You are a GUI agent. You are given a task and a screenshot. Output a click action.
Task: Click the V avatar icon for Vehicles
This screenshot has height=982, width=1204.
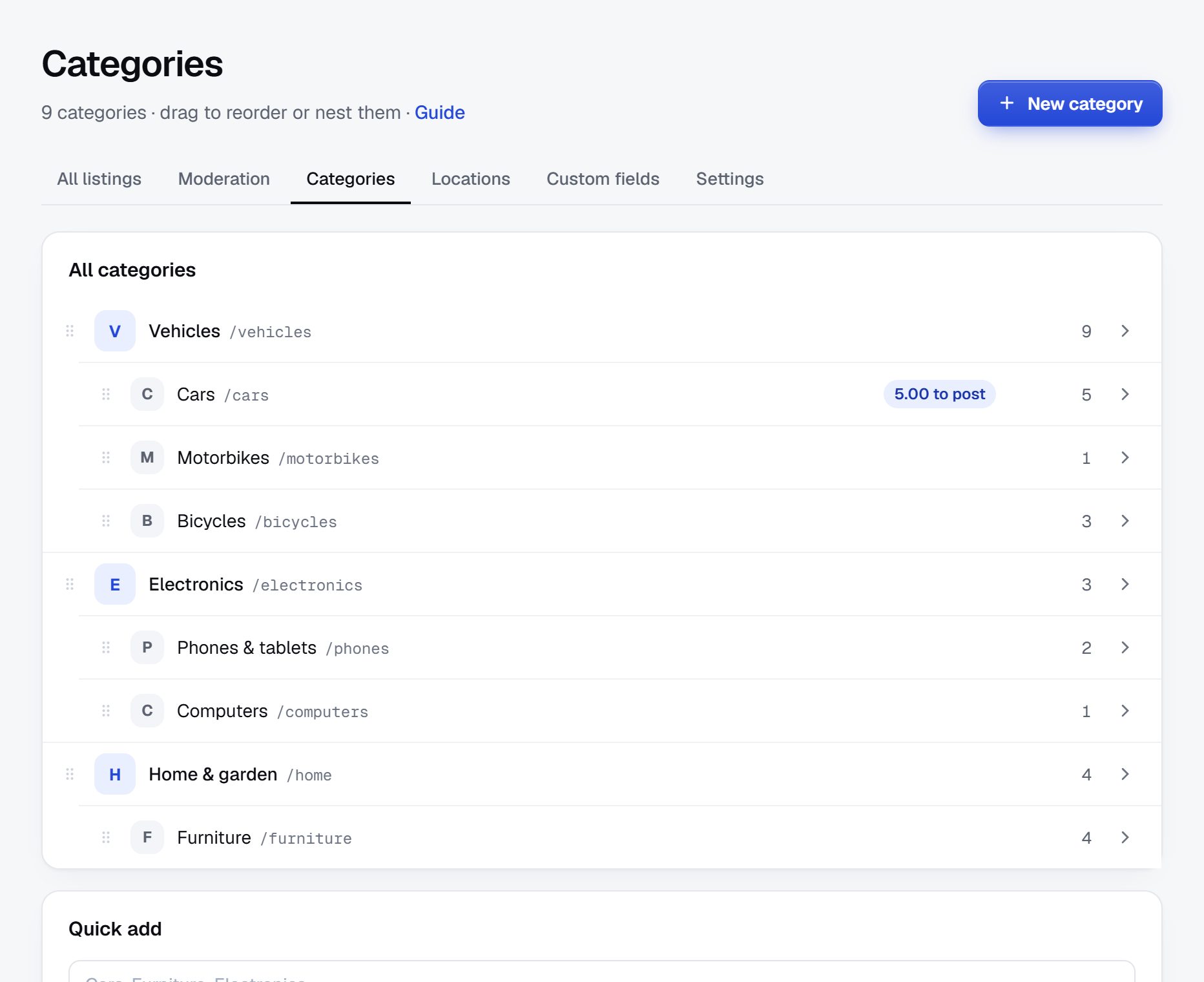point(115,331)
